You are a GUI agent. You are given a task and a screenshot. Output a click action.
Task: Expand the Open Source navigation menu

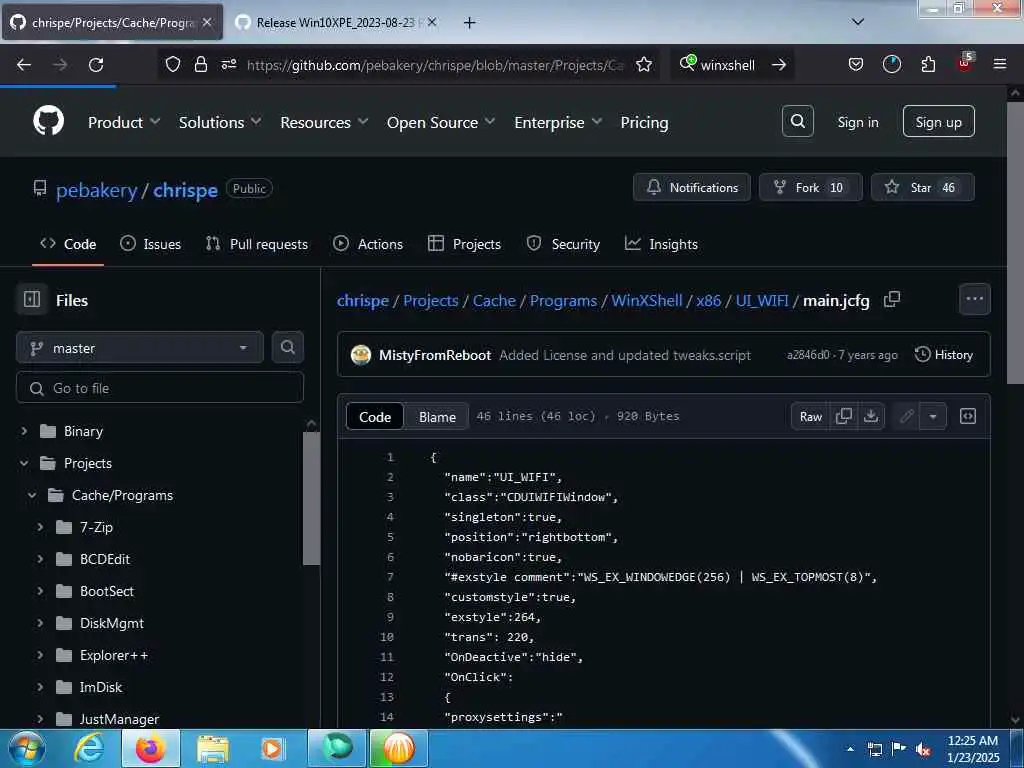pyautogui.click(x=441, y=122)
